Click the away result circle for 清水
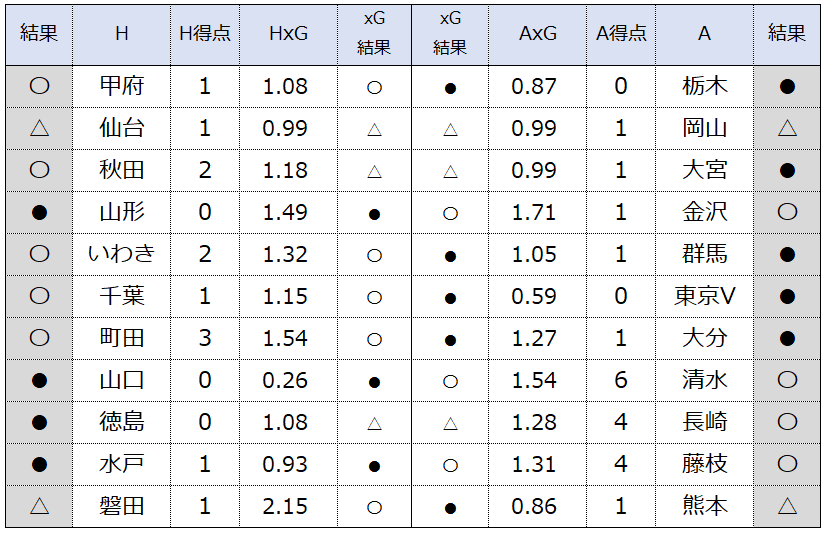The height and width of the screenshot is (535, 827). coord(787,379)
